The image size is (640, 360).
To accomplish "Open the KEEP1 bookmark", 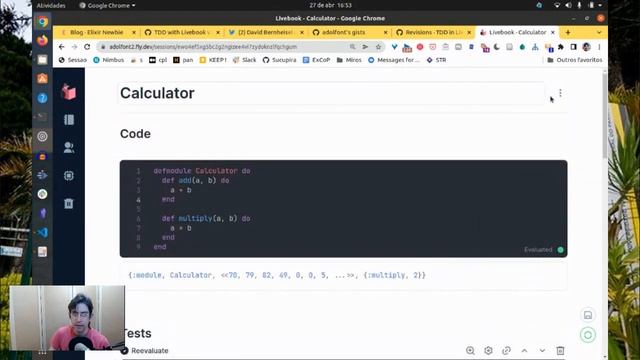I will tap(213, 60).
